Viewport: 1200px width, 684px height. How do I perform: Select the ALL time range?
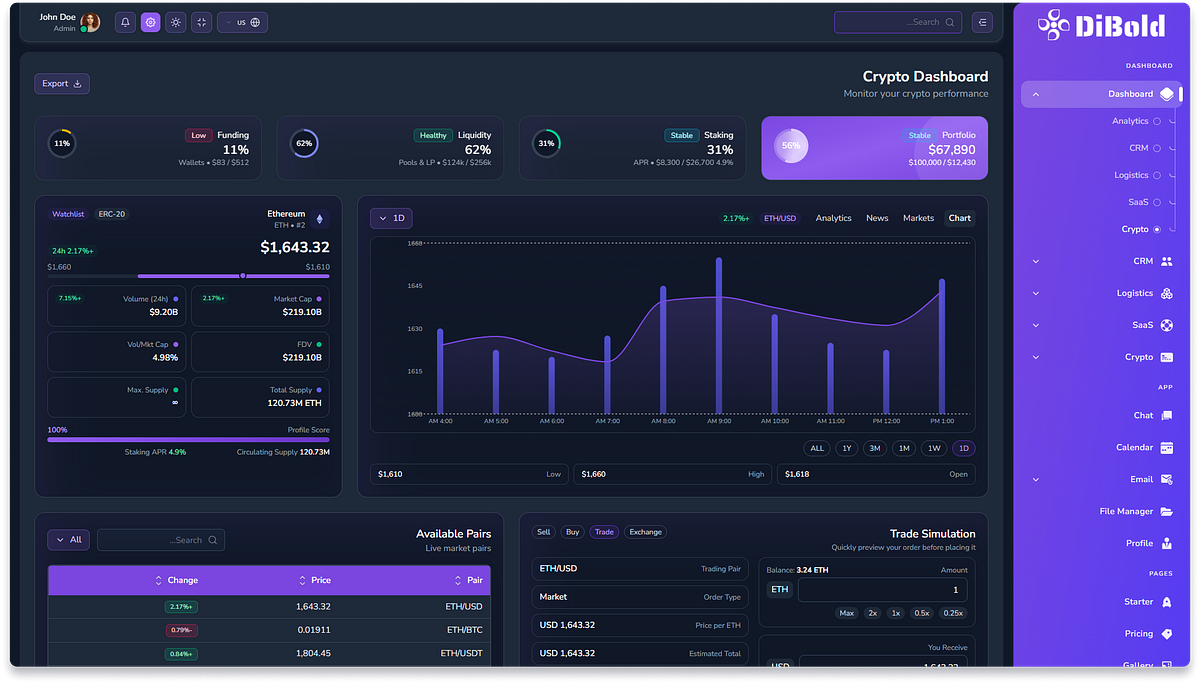click(817, 448)
